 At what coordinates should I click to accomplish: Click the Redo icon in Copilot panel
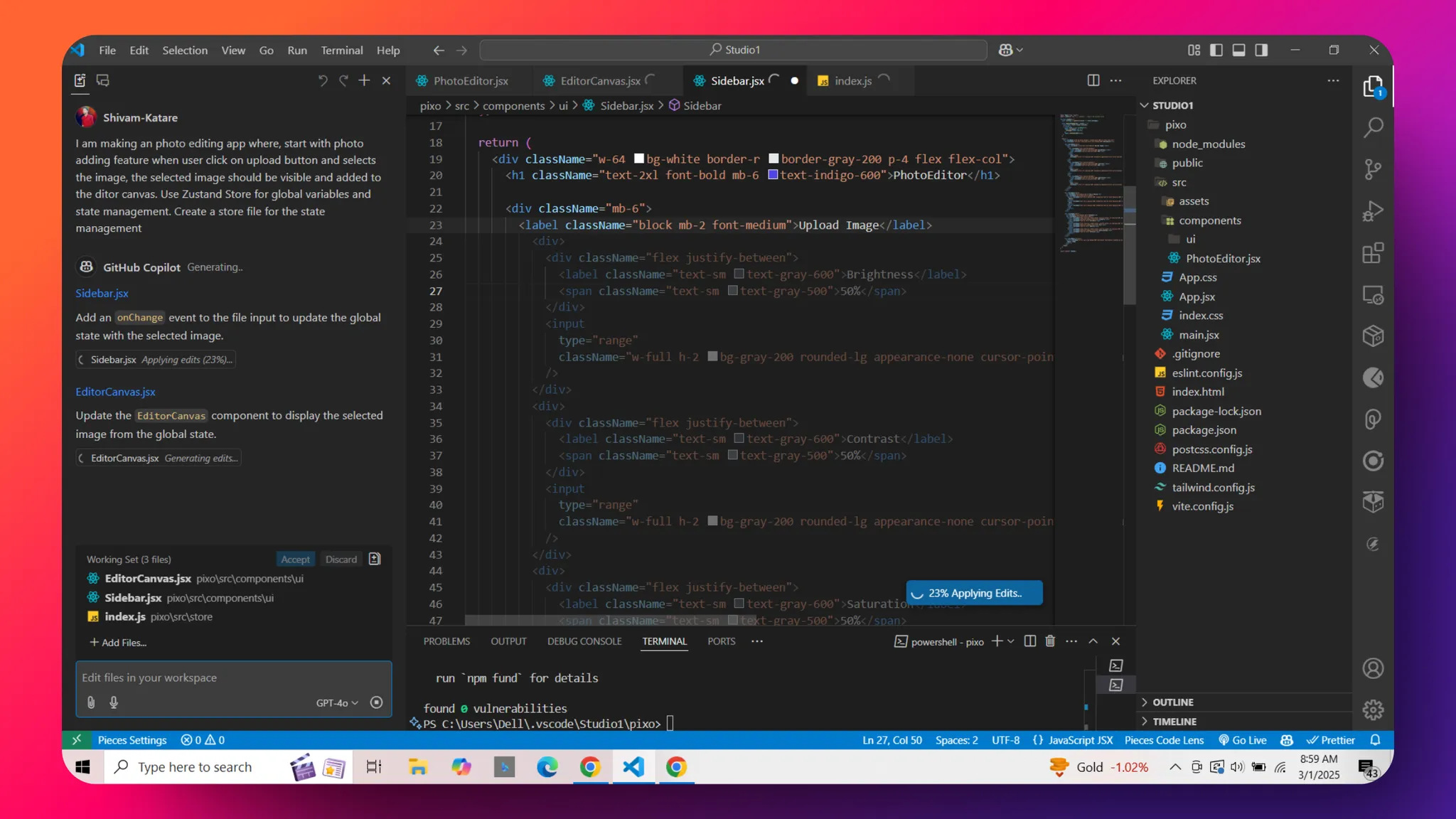[x=343, y=80]
